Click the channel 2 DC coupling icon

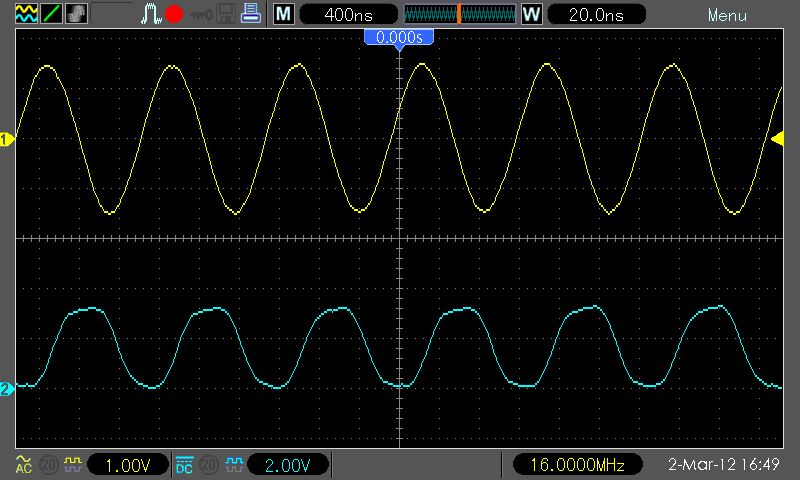click(x=184, y=465)
